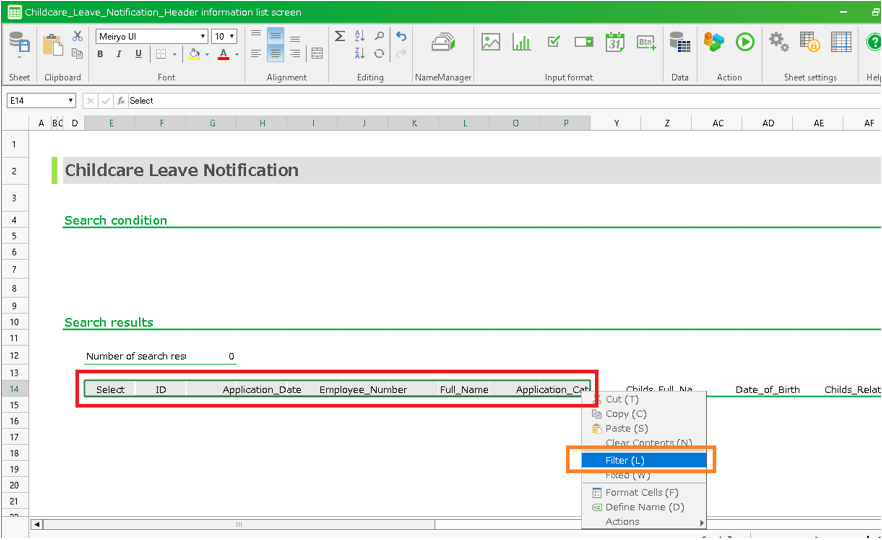The width and height of the screenshot is (882, 540).
Task: Open the fill color yellow swatch
Action: coord(194,54)
